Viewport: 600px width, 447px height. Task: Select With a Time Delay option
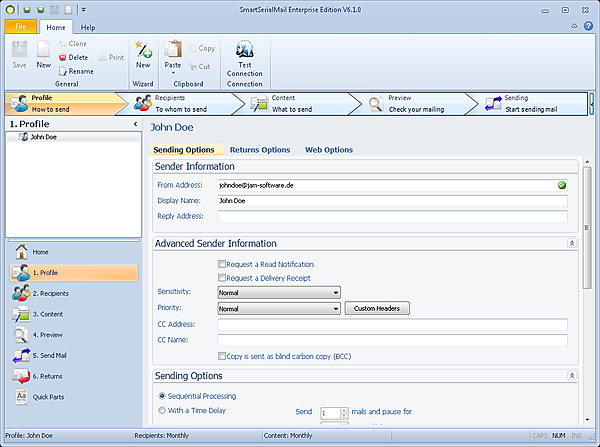pos(163,410)
